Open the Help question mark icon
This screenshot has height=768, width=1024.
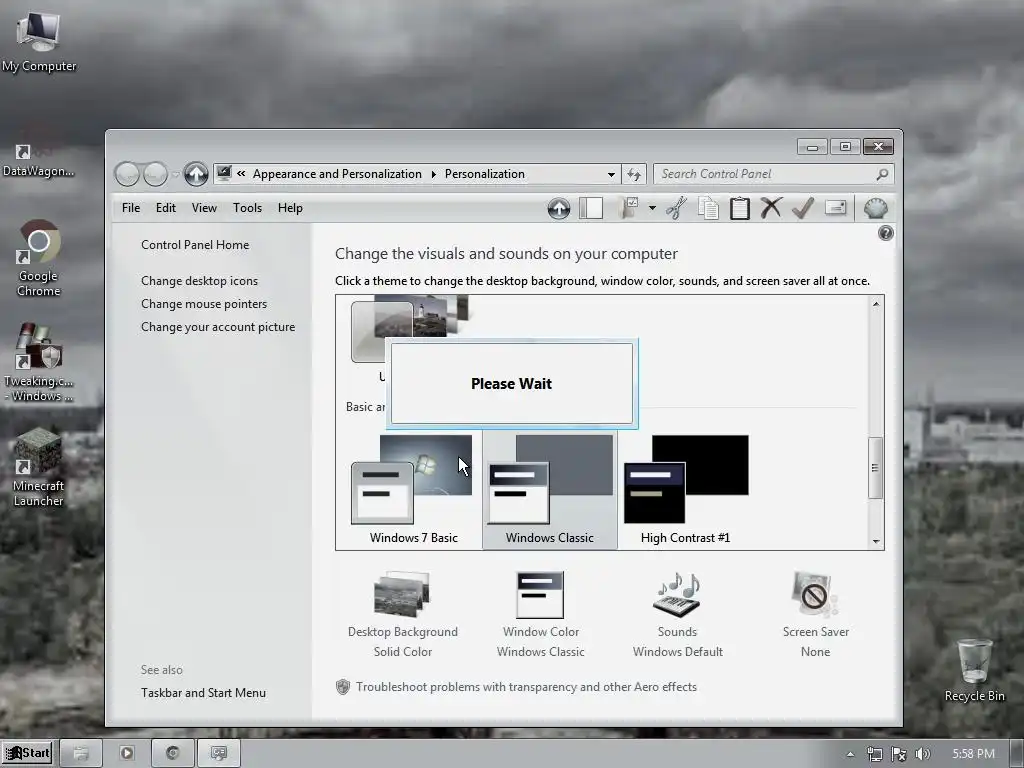coord(886,233)
